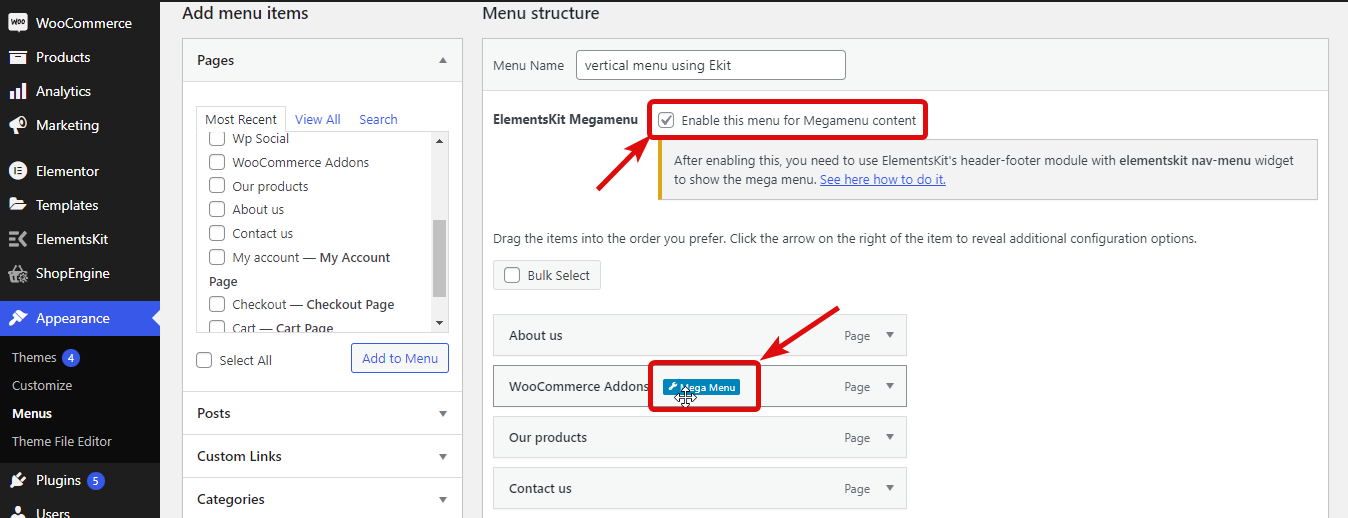Image resolution: width=1348 pixels, height=518 pixels.
Task: Click the Plugins plug icon
Action: click(17, 480)
